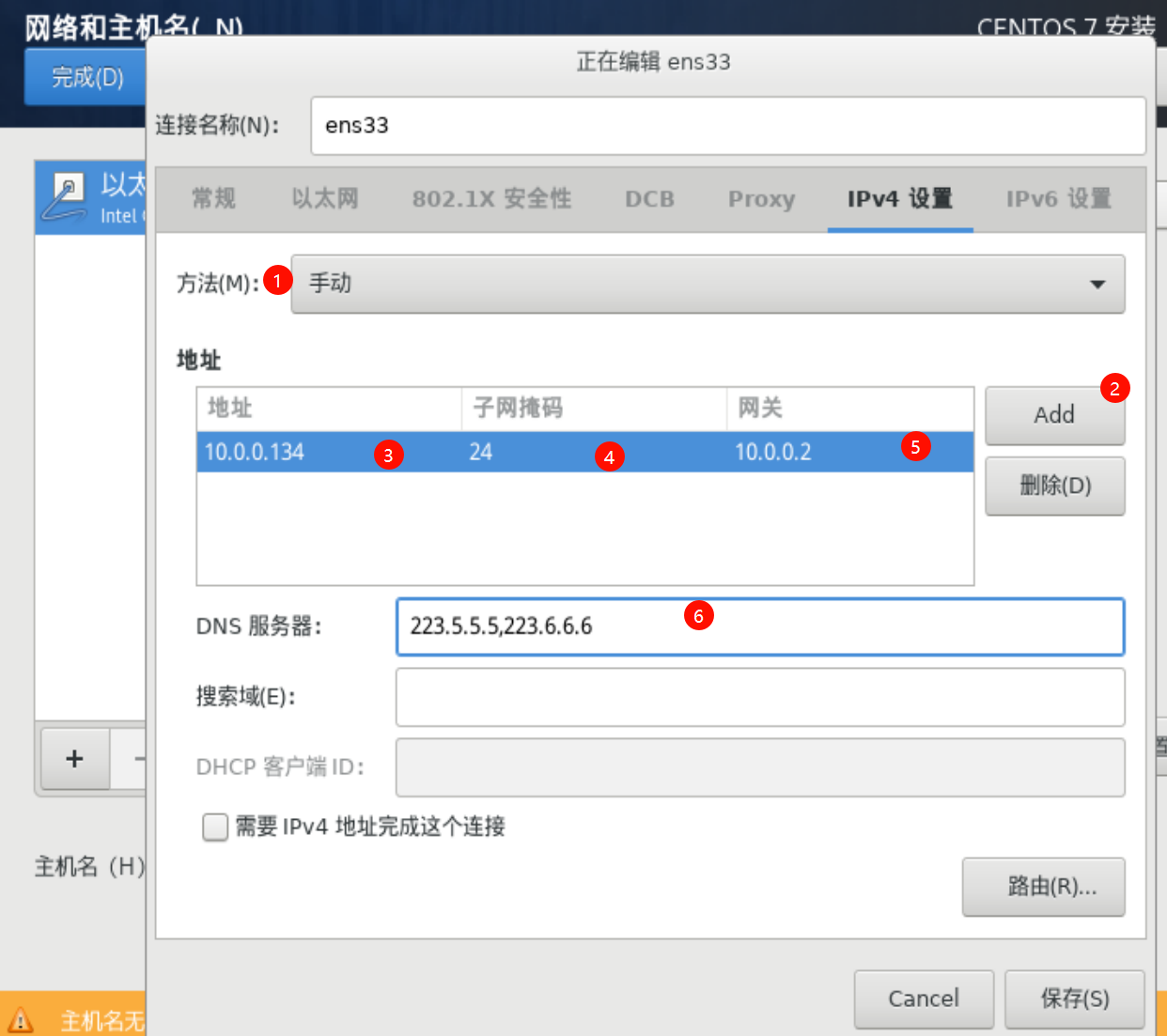
Task: Select the netmask cell 24
Action: [594, 452]
